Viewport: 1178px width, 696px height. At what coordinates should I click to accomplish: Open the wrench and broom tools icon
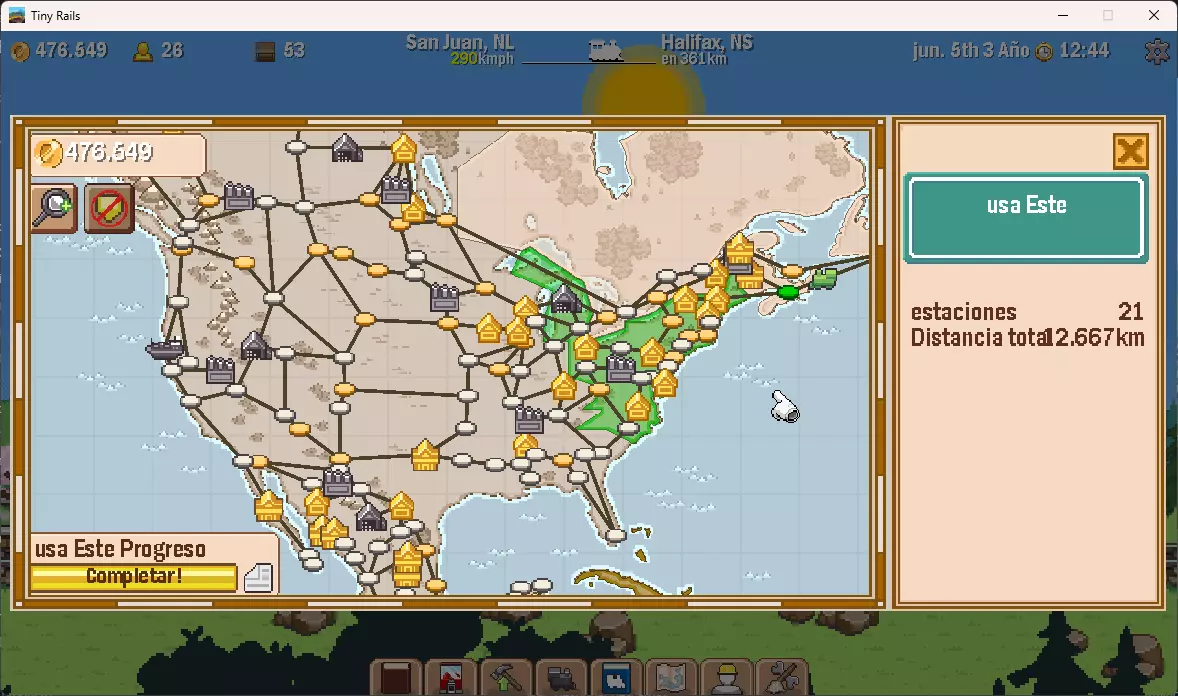click(x=781, y=677)
